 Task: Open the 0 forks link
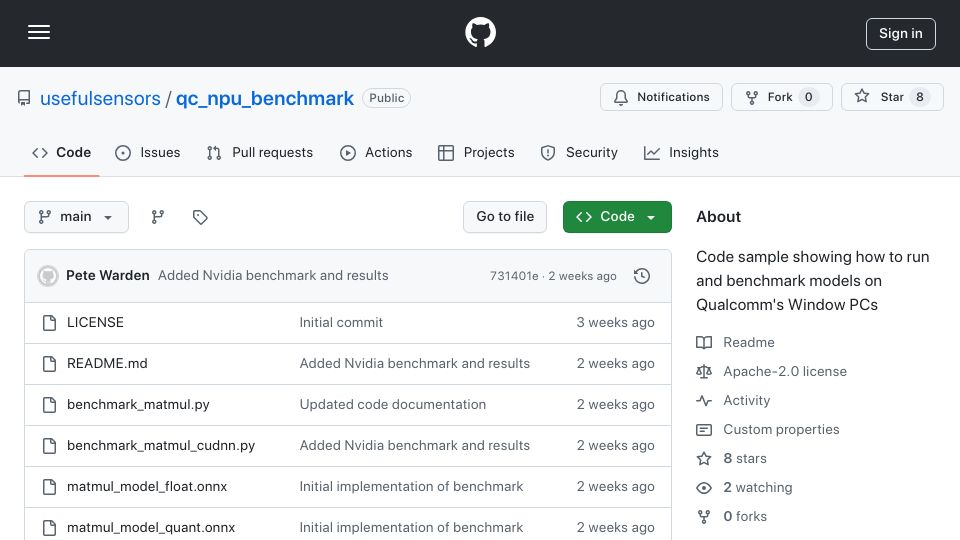(745, 517)
